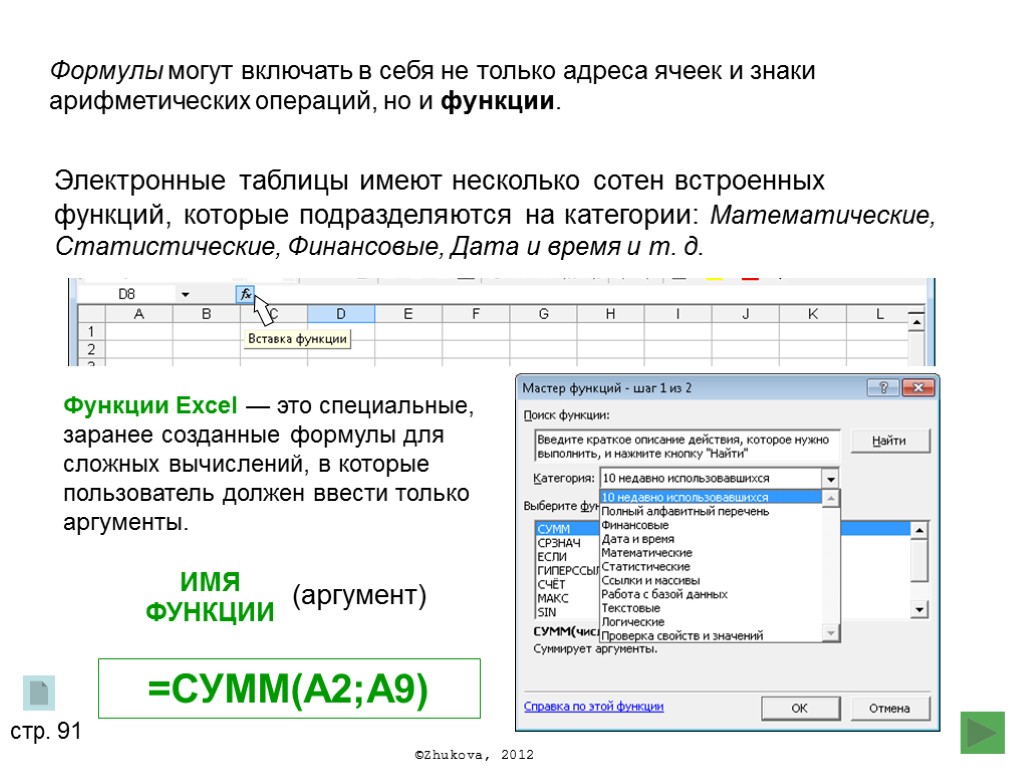The width and height of the screenshot is (1024, 768).
Task: Choose '10 недавно использовавшихся' in list
Action: click(x=711, y=497)
